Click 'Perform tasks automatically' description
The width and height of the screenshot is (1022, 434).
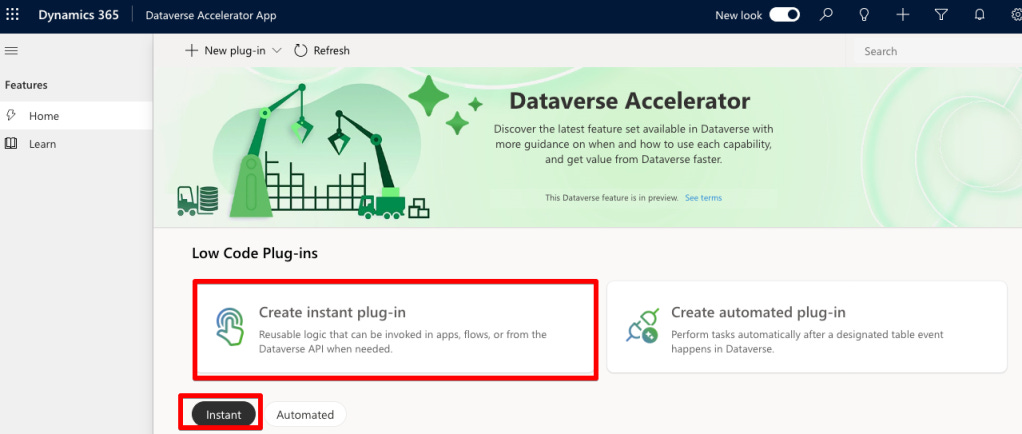(x=808, y=342)
